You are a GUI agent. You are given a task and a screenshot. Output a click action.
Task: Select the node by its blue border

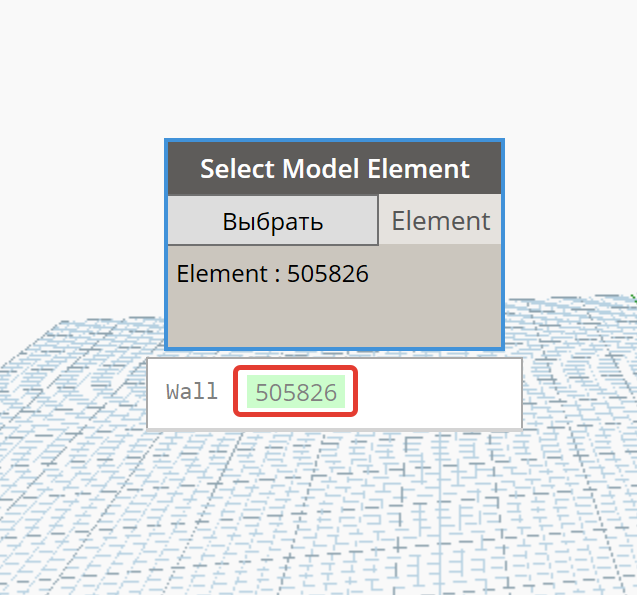click(166, 244)
